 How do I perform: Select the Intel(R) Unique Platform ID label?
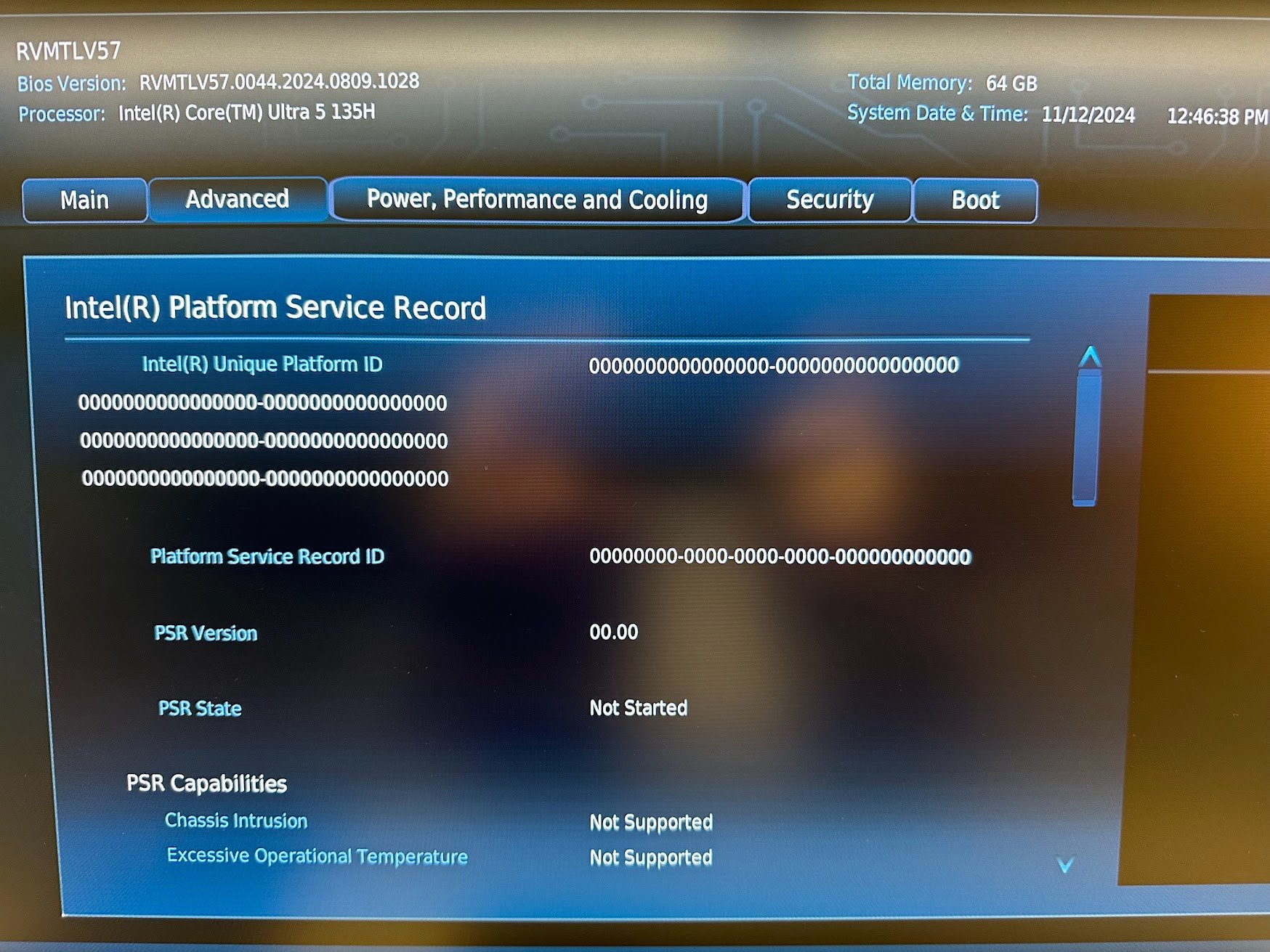pos(262,364)
